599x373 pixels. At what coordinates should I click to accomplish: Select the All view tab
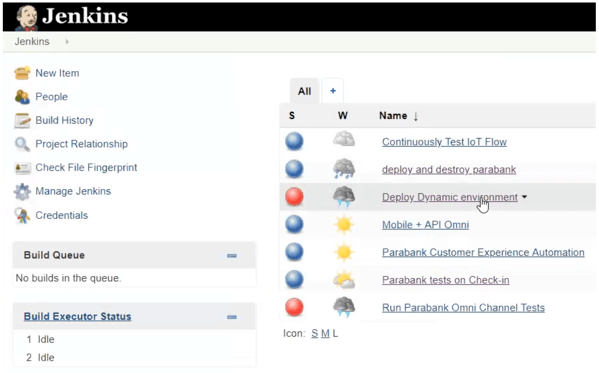304,91
